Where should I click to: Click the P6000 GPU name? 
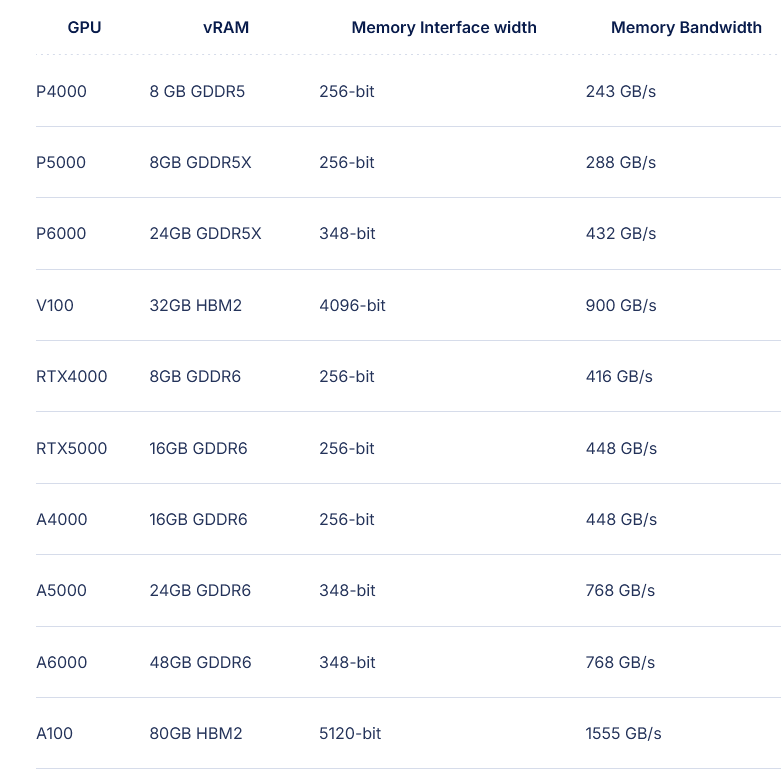coord(61,234)
